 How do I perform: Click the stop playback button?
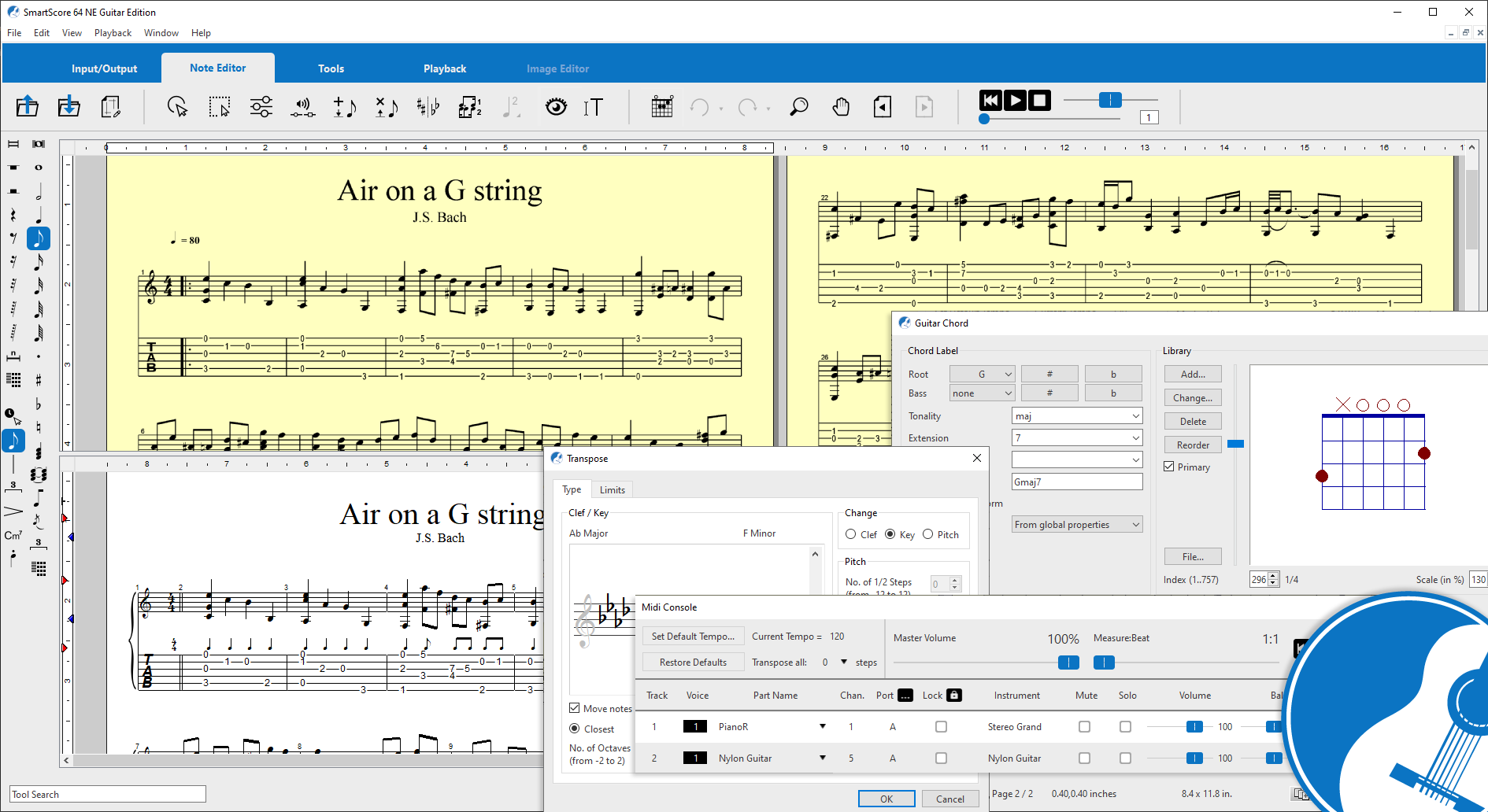1040,100
